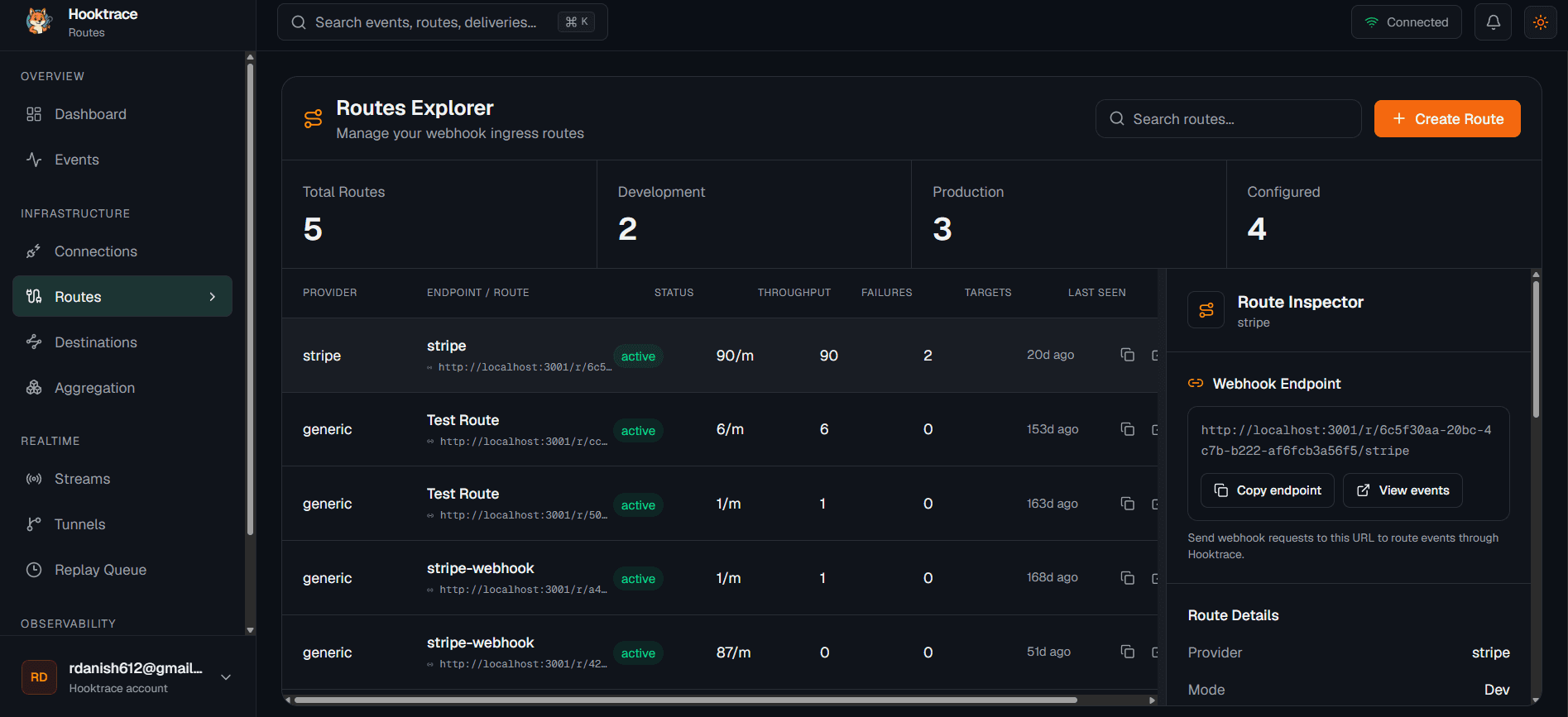Toggle light theme with sun icon
1568x717 pixels.
pyautogui.click(x=1541, y=22)
